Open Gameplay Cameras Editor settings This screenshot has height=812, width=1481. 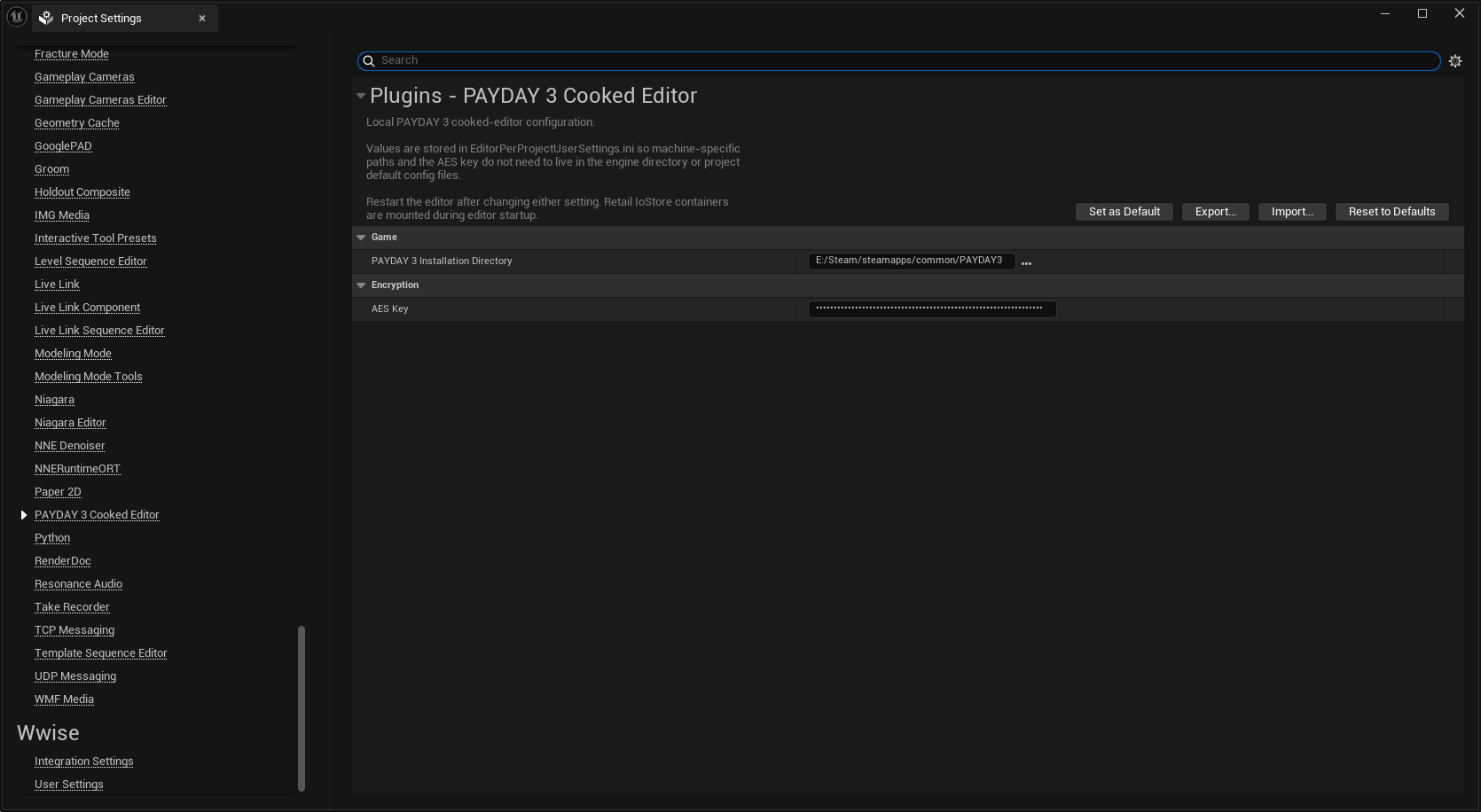pos(100,100)
